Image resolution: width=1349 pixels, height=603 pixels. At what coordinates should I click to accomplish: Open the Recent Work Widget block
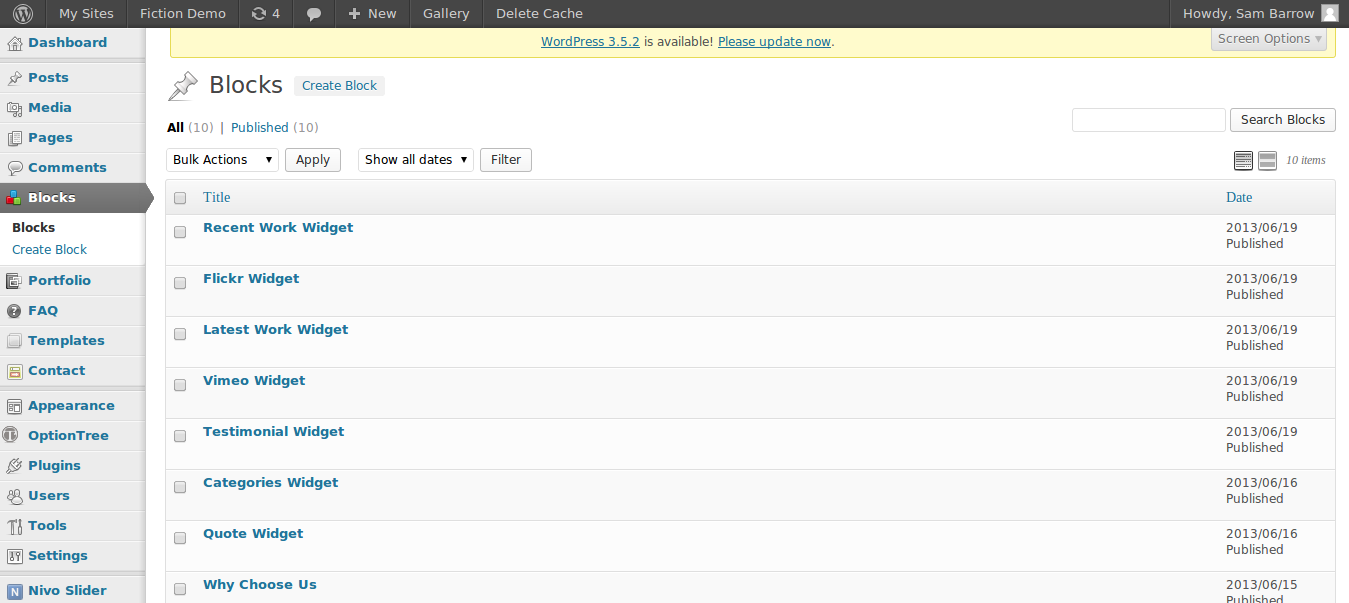coord(278,228)
